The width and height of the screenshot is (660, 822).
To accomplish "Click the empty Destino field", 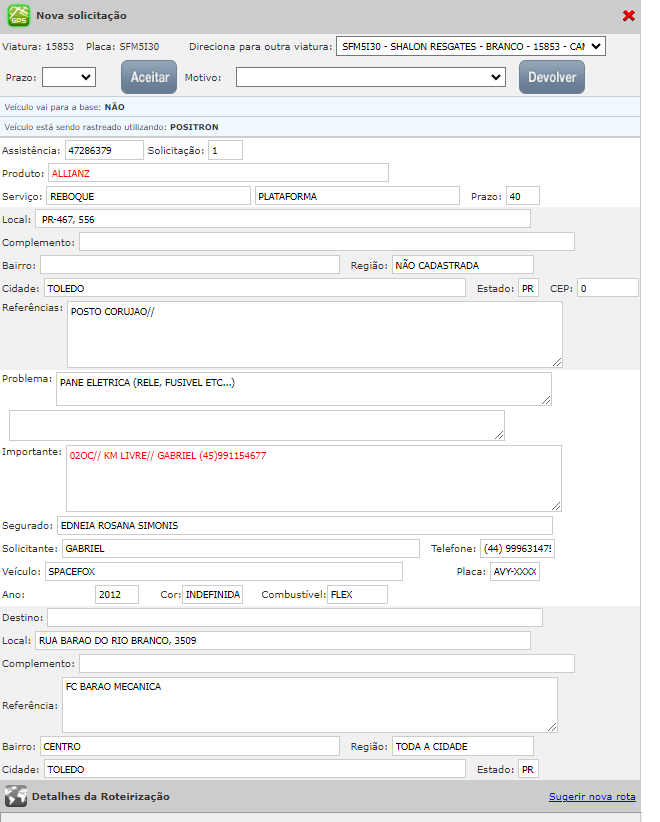I will [294, 617].
